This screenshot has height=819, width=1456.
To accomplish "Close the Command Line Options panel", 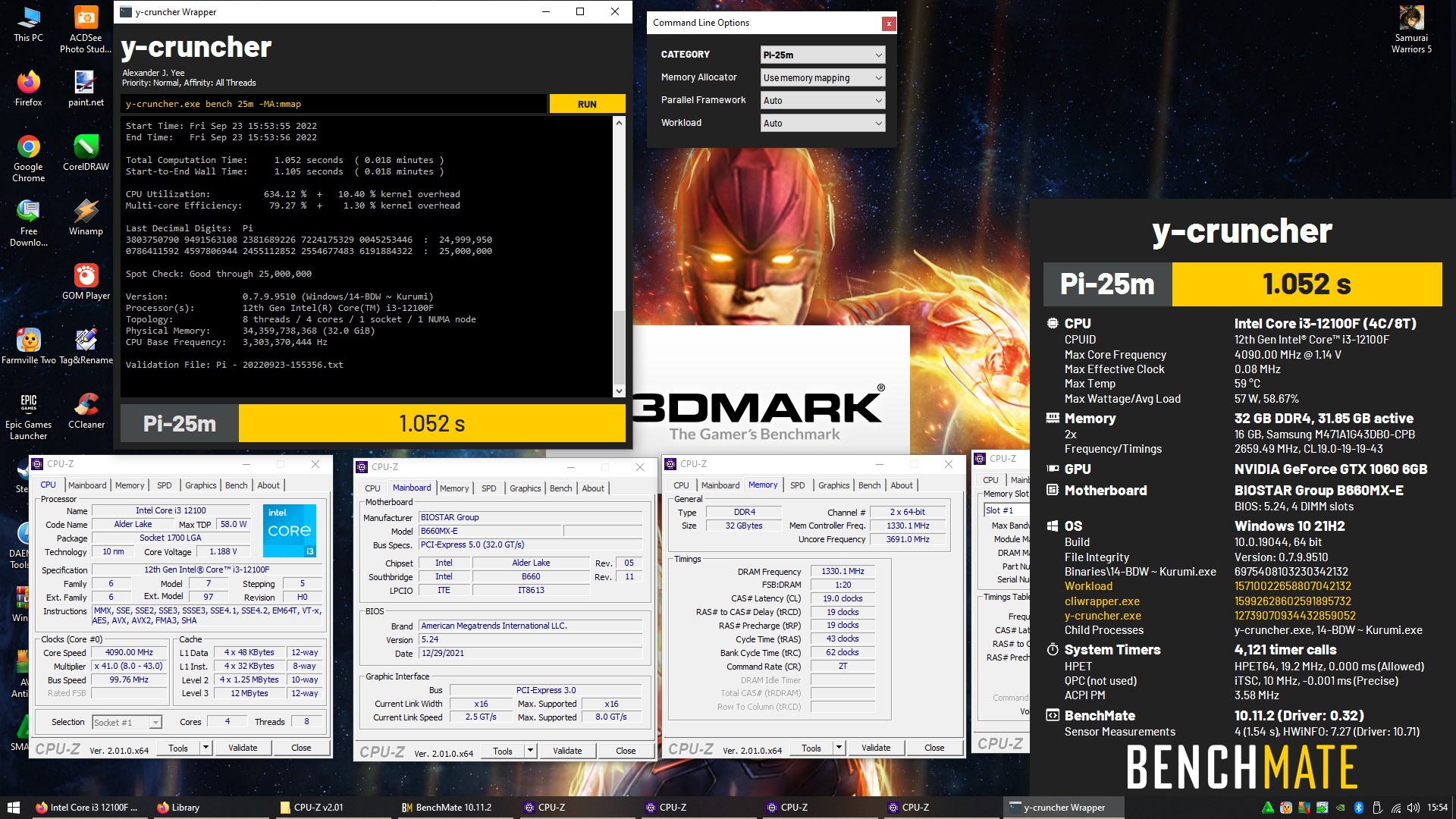I will (888, 24).
